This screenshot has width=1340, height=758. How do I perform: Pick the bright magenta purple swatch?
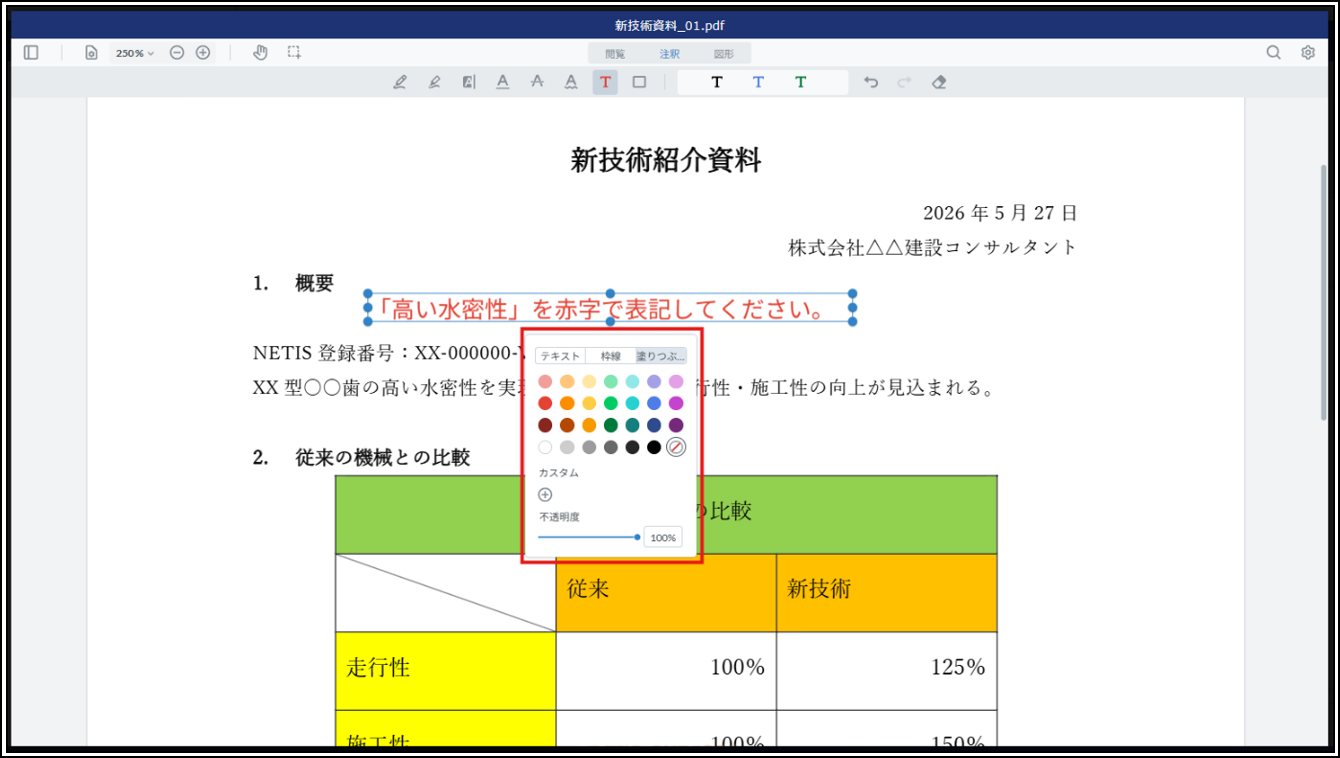676,403
